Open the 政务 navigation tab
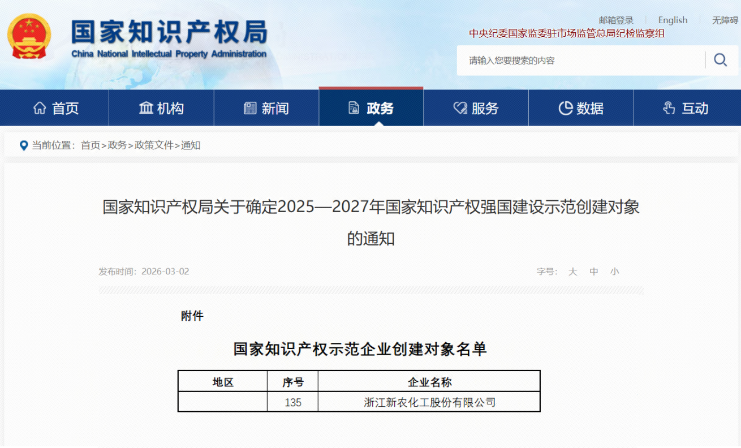The height and width of the screenshot is (448, 741). pos(371,108)
